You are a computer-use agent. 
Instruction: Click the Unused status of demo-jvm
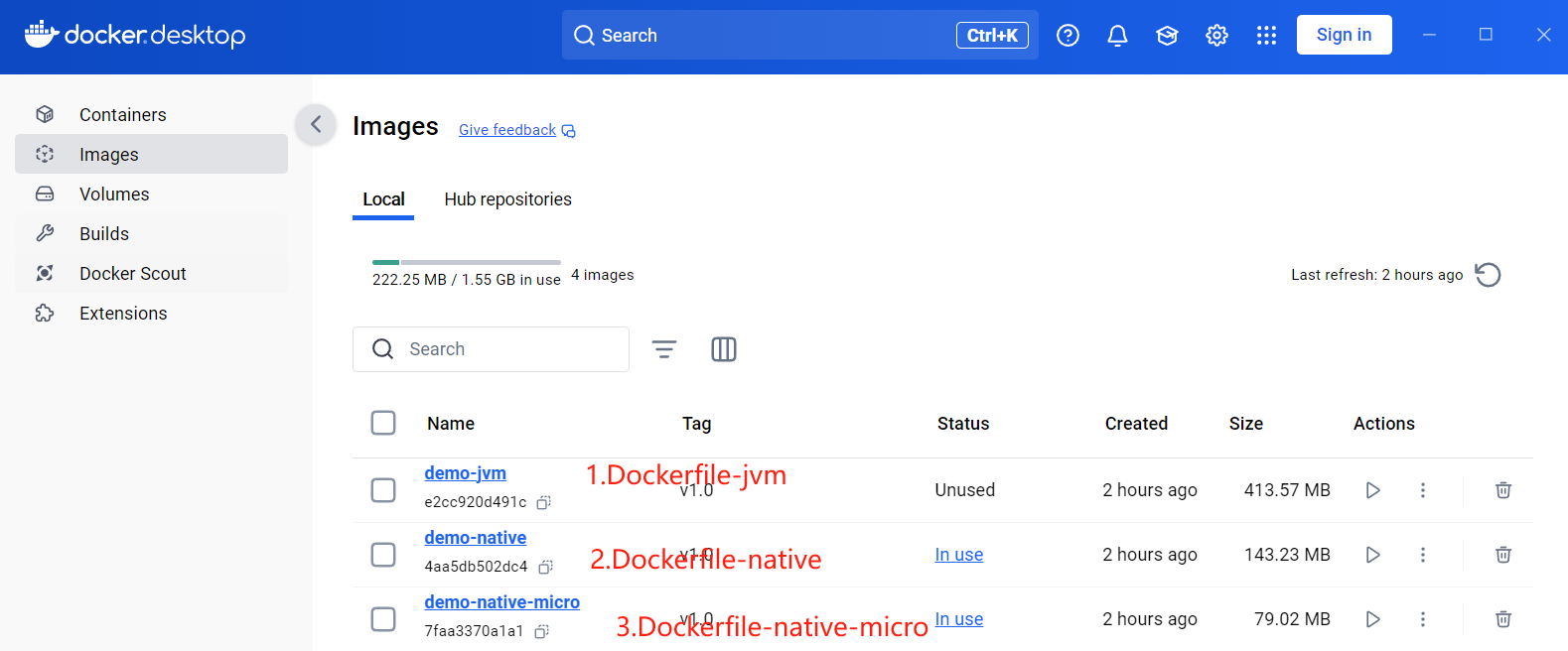[x=964, y=490]
